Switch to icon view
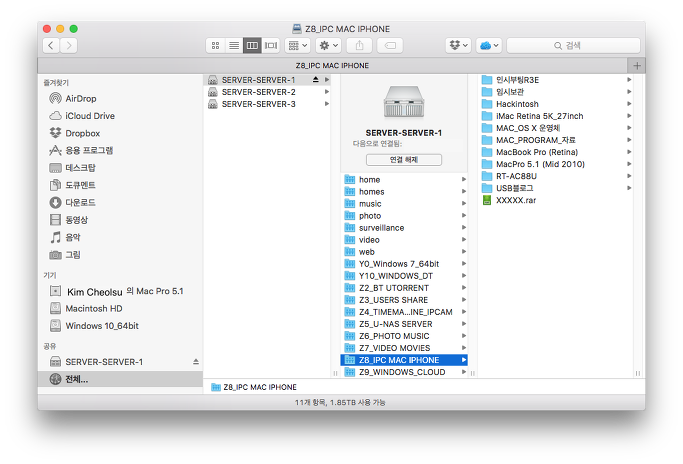This screenshot has height=464, width=683. click(215, 45)
